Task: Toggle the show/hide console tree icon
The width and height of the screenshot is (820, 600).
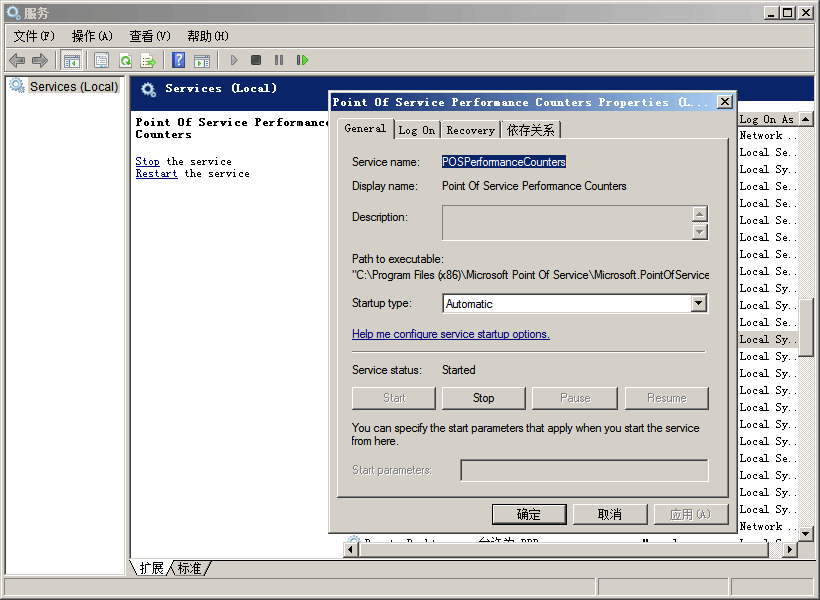Action: tap(72, 61)
